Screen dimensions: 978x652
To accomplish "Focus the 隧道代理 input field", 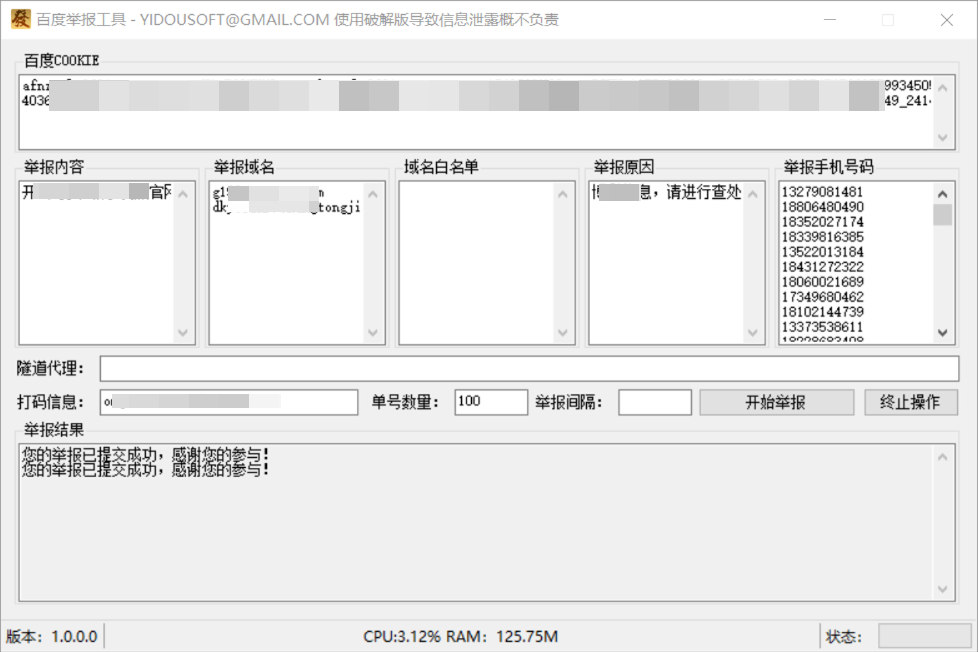I will click(x=529, y=368).
